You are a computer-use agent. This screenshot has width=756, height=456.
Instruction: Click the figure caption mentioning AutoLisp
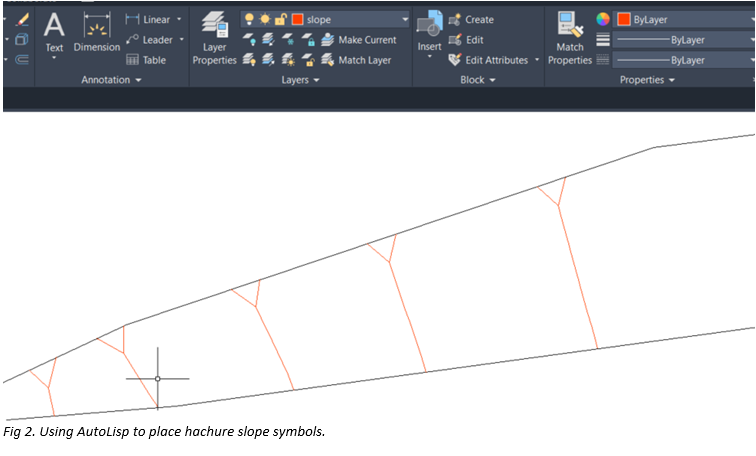pyautogui.click(x=164, y=431)
